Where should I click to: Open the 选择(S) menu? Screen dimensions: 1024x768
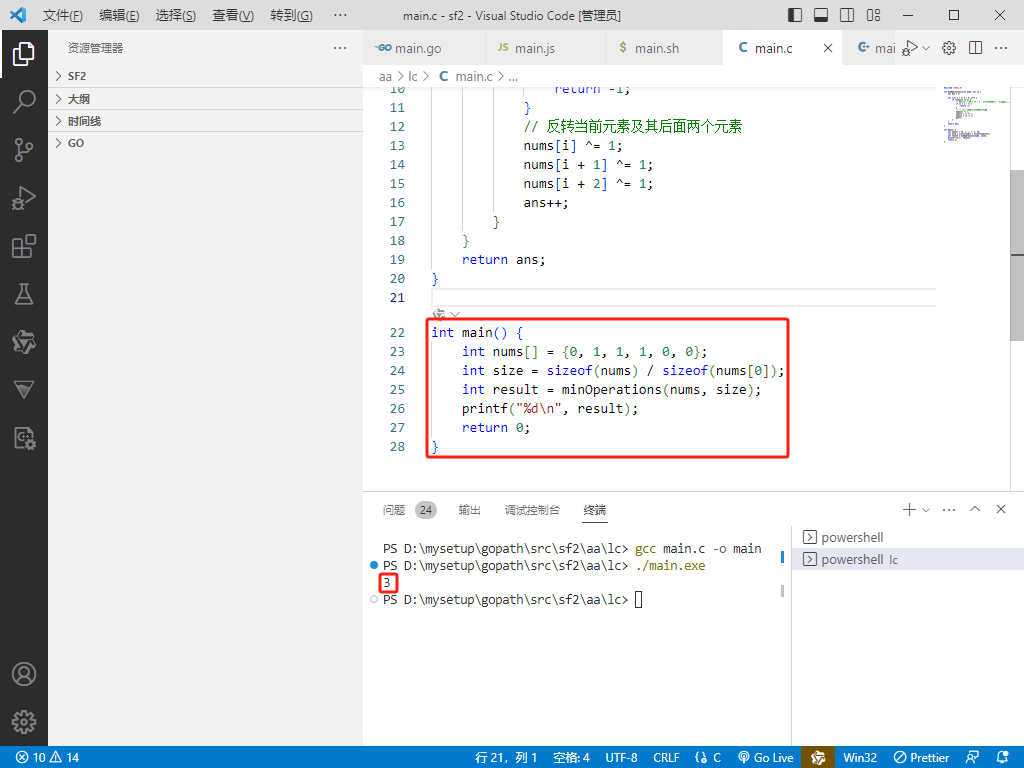point(176,15)
